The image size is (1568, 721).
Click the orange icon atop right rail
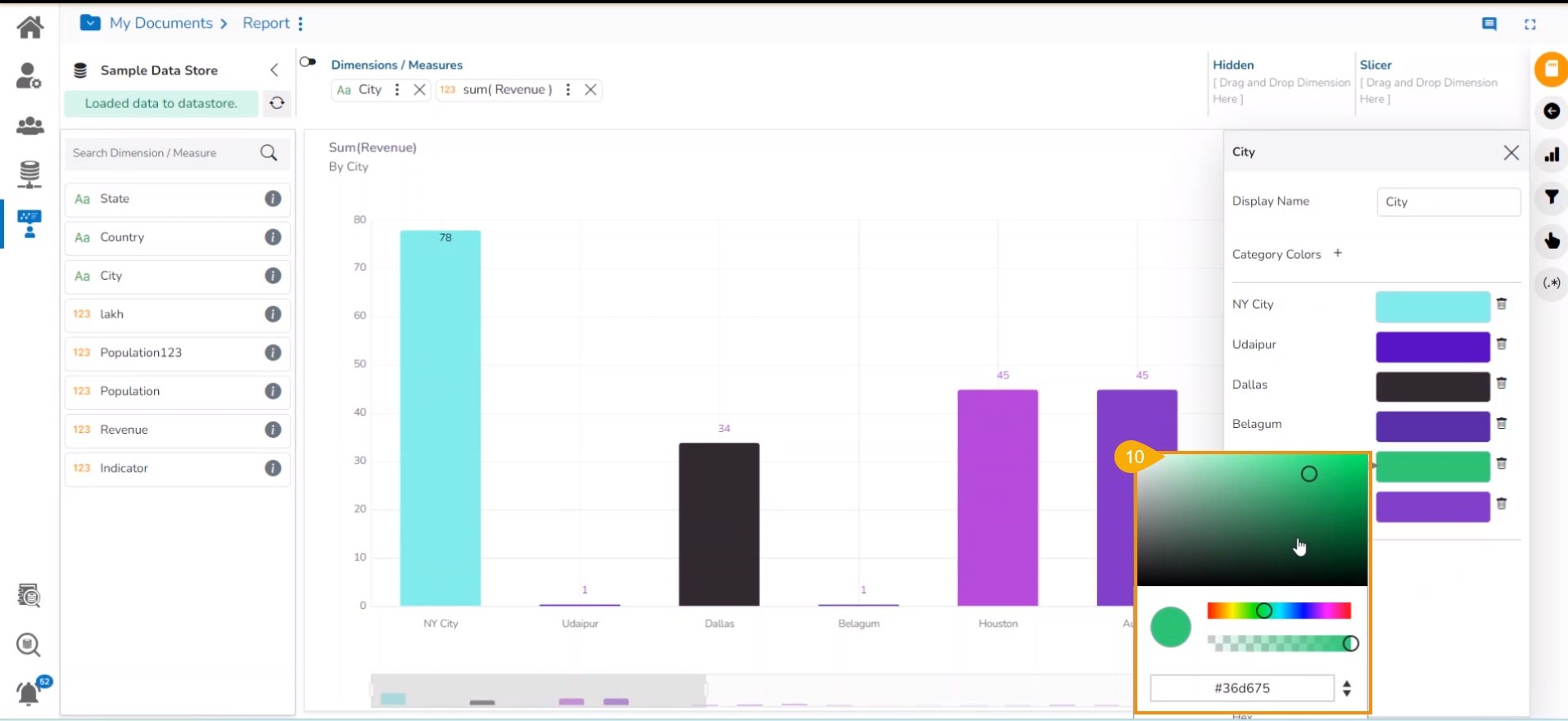(x=1551, y=70)
